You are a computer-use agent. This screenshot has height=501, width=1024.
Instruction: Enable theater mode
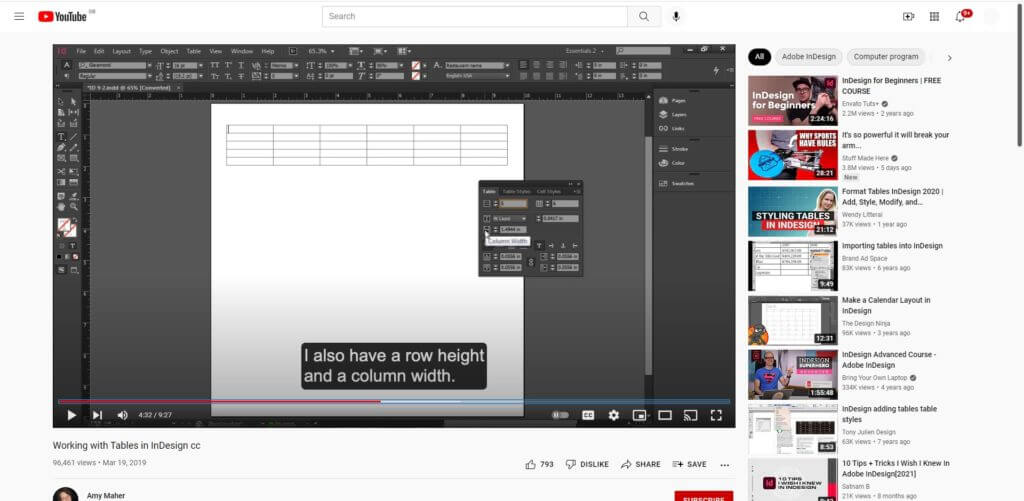coord(665,415)
